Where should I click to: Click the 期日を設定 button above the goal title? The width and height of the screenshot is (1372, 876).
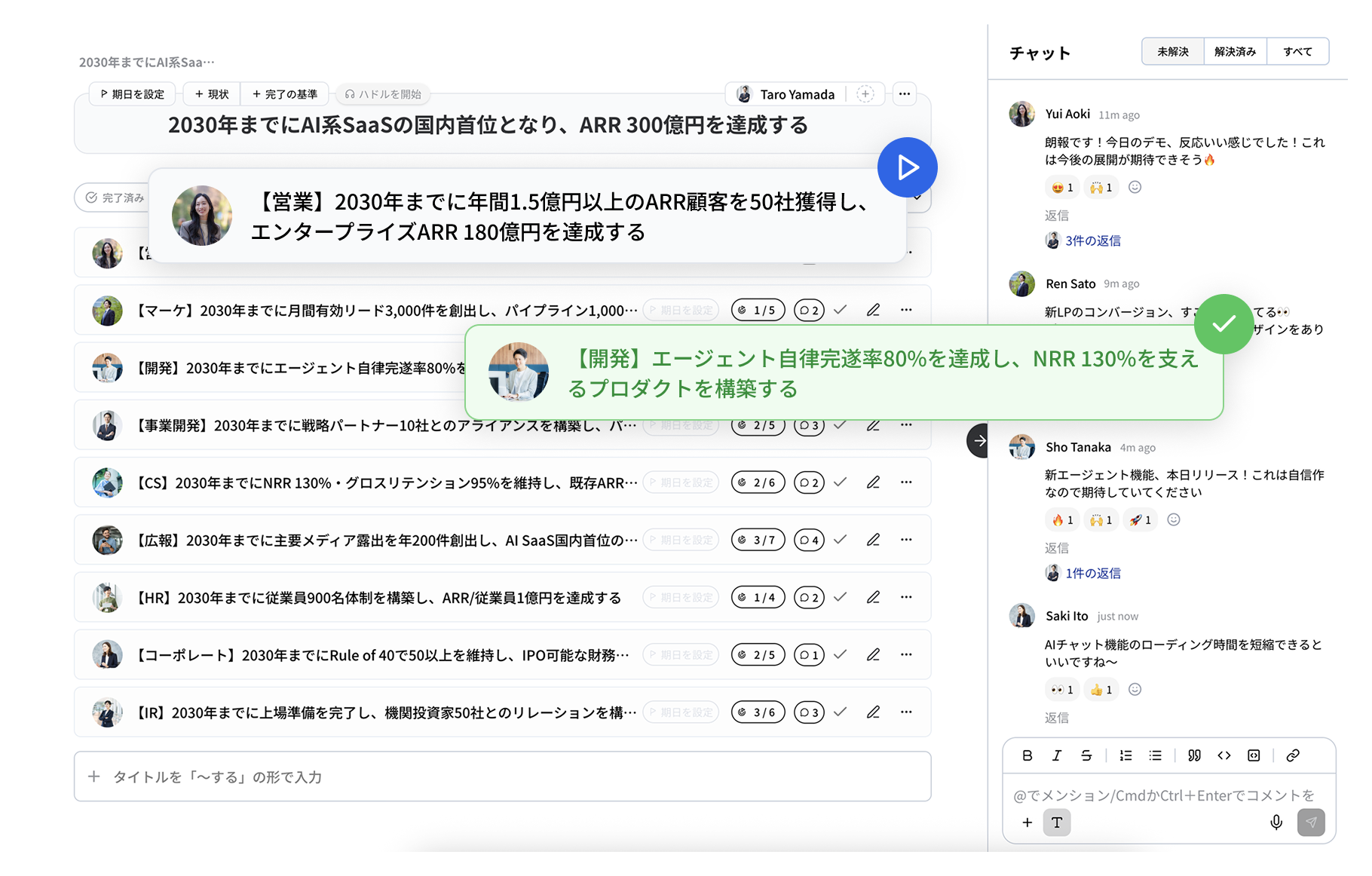coord(133,94)
